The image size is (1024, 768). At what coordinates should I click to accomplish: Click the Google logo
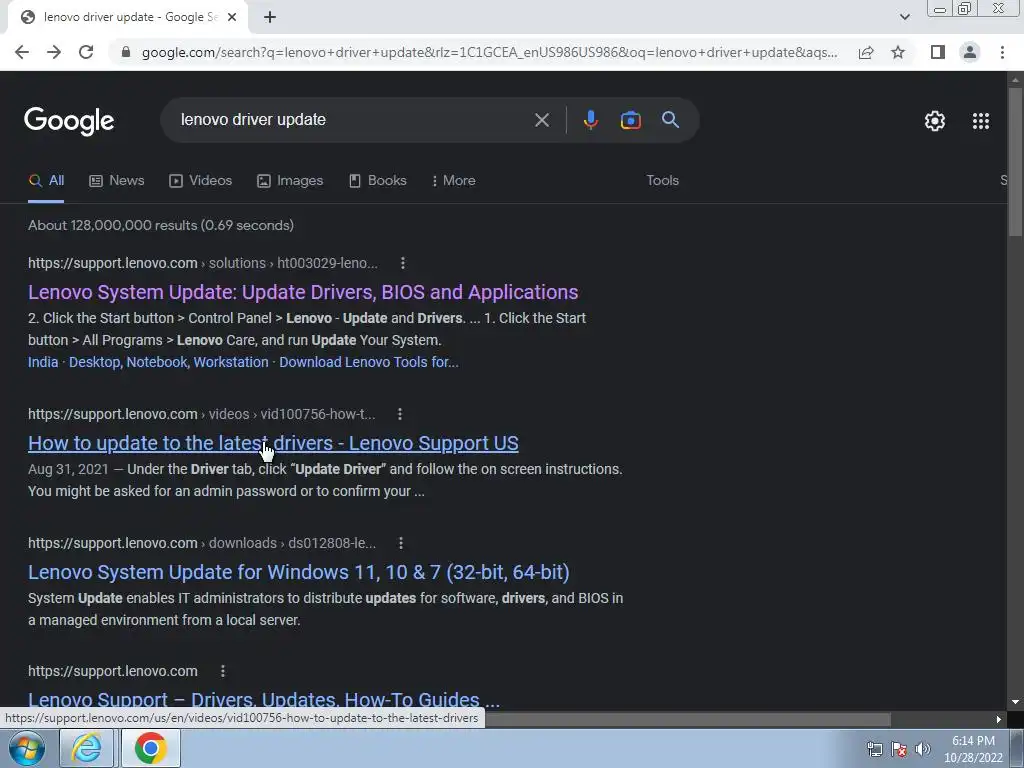69,121
